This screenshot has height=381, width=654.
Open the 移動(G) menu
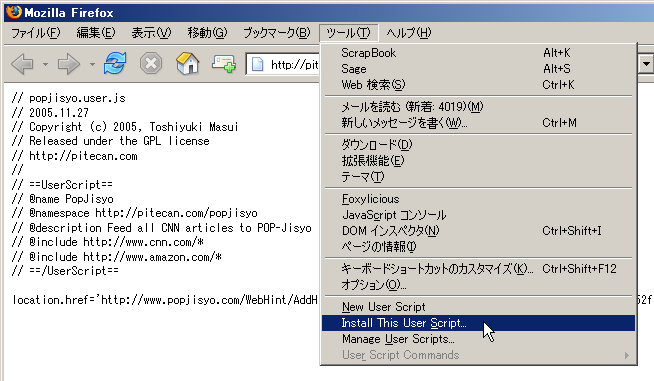(x=207, y=33)
